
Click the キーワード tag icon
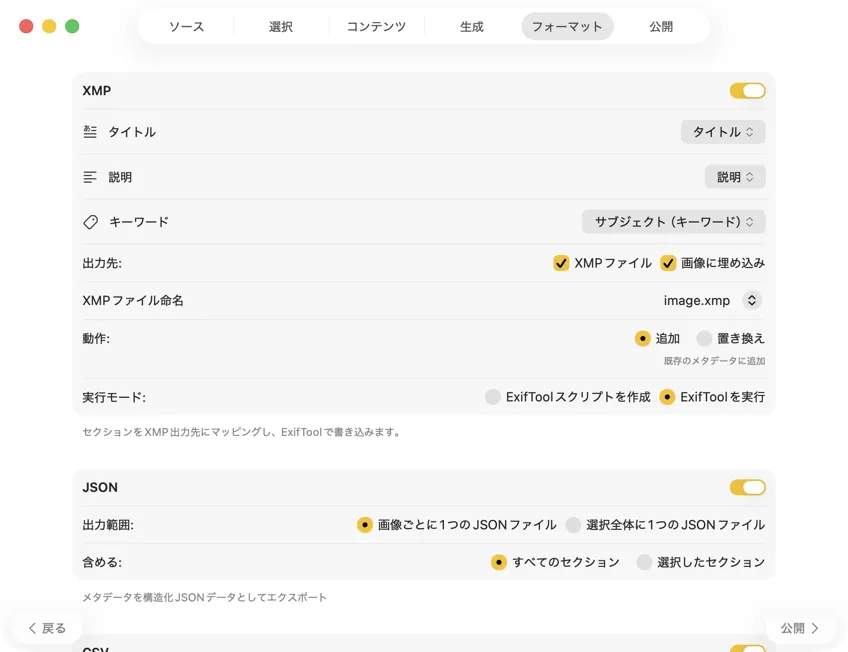(90, 222)
